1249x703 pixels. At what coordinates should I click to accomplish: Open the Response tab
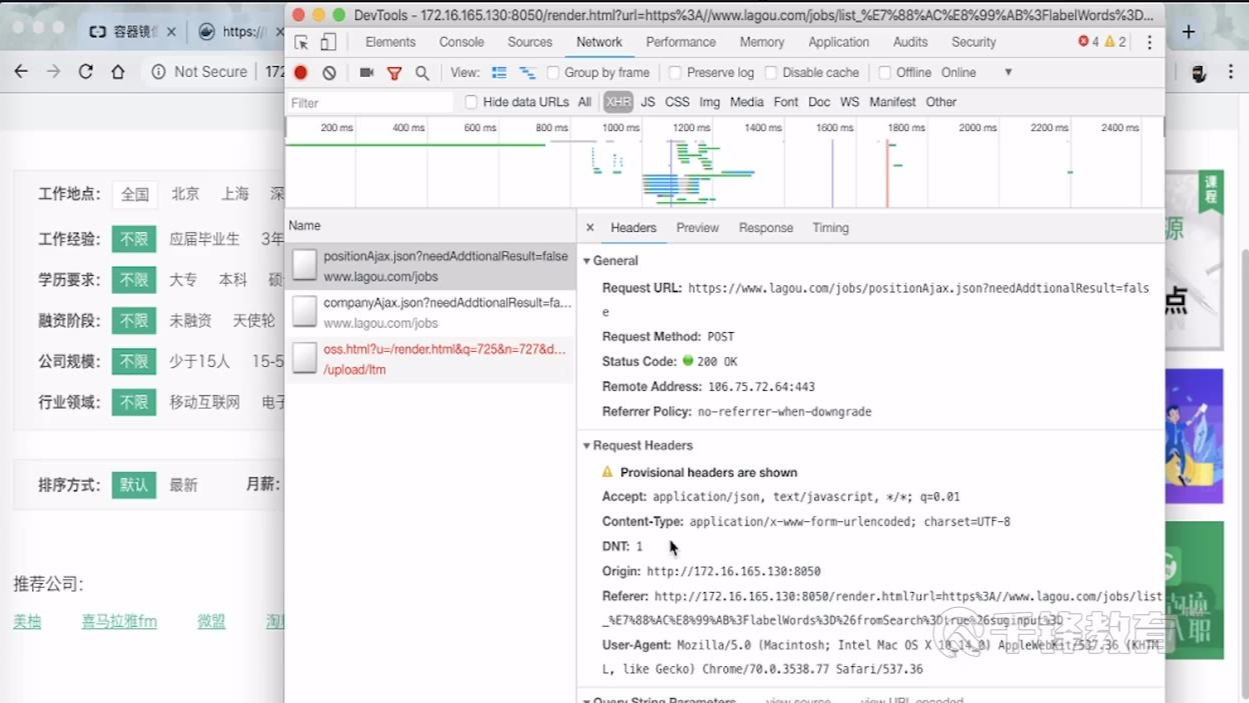point(765,228)
